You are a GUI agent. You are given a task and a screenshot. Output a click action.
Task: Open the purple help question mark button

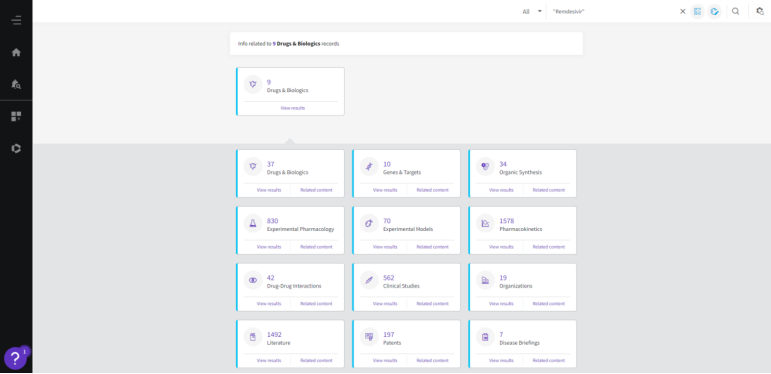[x=15, y=358]
